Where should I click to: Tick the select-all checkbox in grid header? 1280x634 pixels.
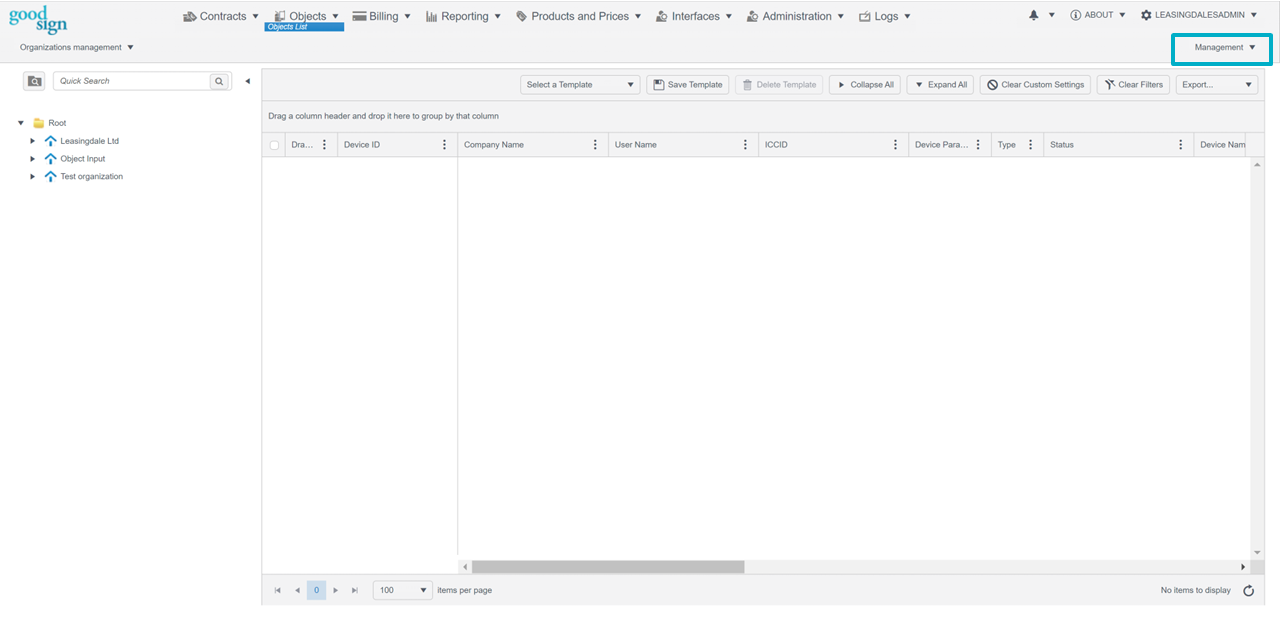tap(274, 145)
